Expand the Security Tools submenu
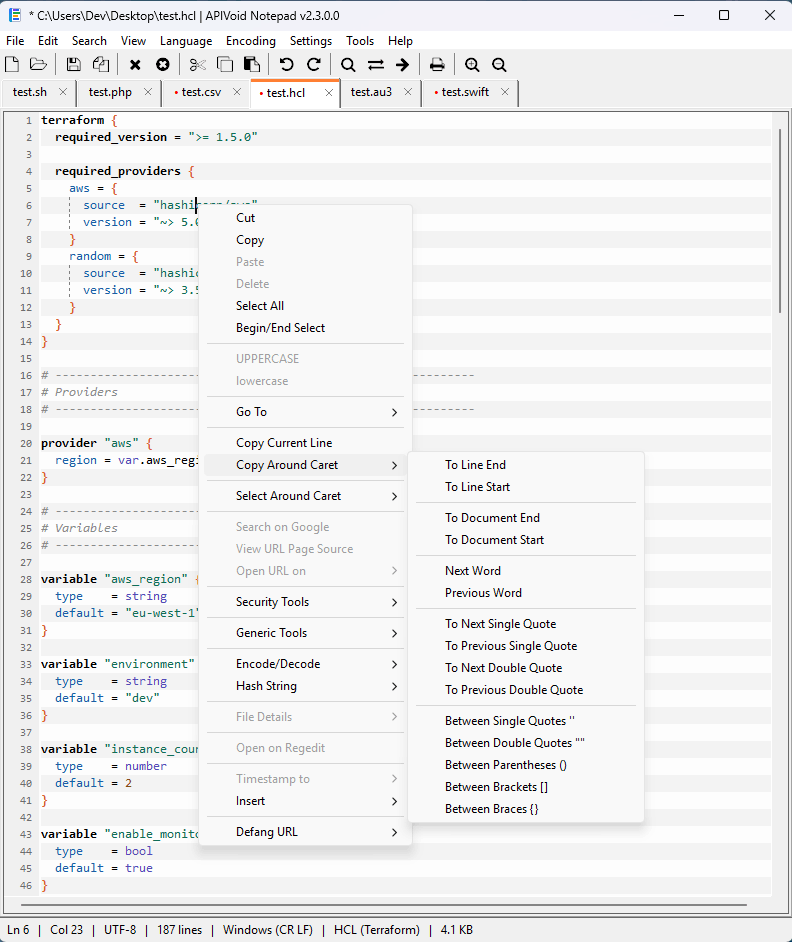 tap(305, 602)
